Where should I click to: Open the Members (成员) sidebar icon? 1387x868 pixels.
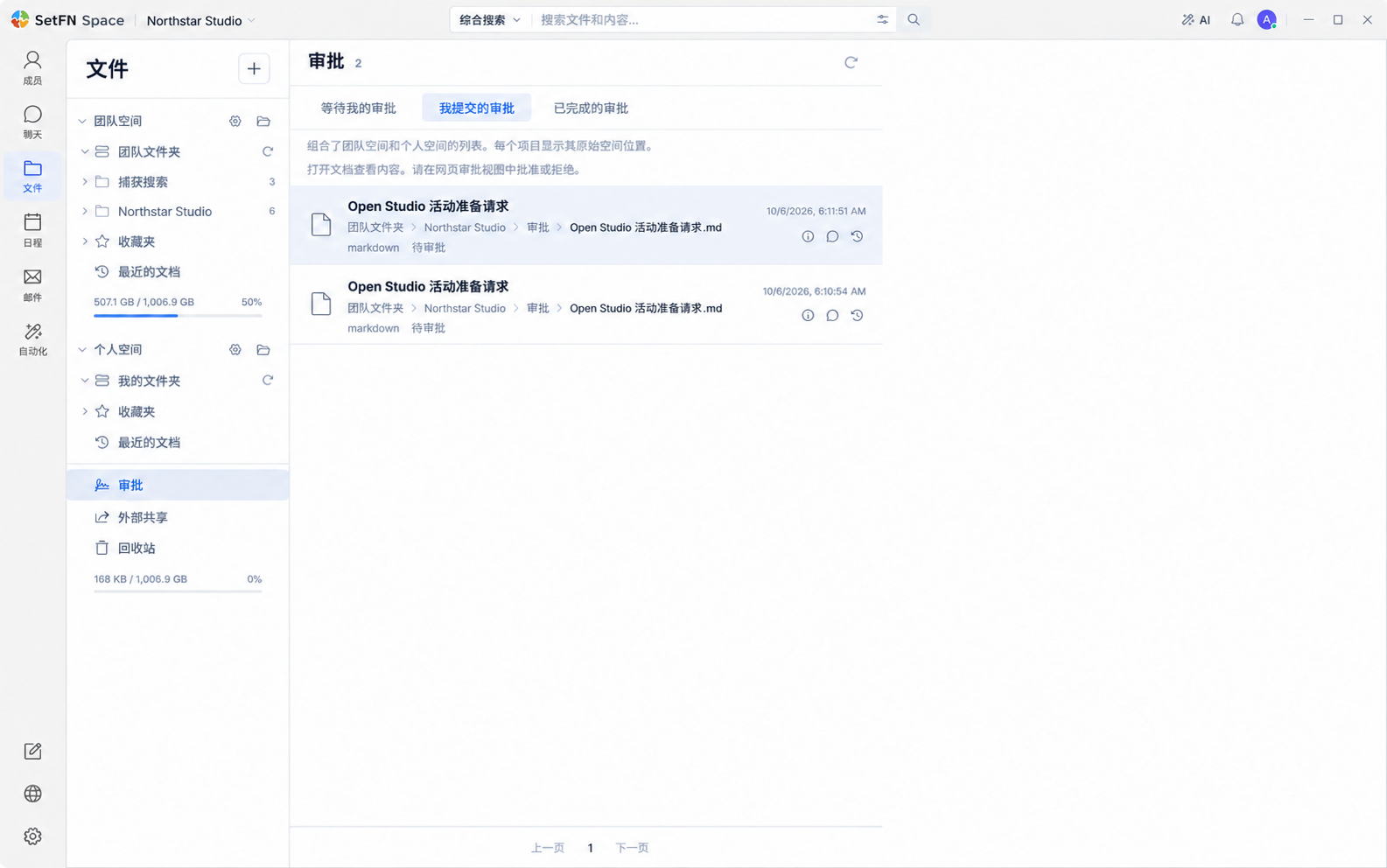click(x=32, y=67)
